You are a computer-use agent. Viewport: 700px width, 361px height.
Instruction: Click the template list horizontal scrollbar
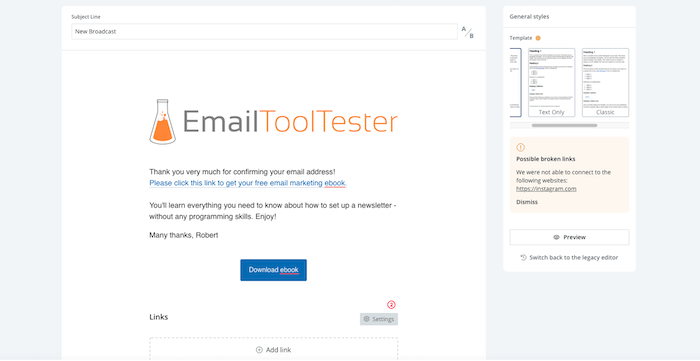564,125
